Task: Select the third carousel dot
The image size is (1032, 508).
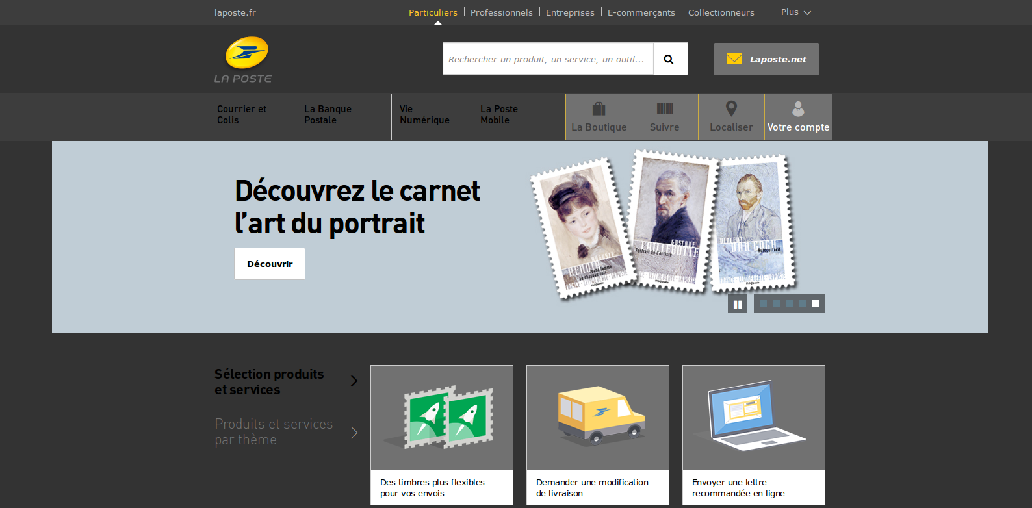Action: click(x=789, y=303)
